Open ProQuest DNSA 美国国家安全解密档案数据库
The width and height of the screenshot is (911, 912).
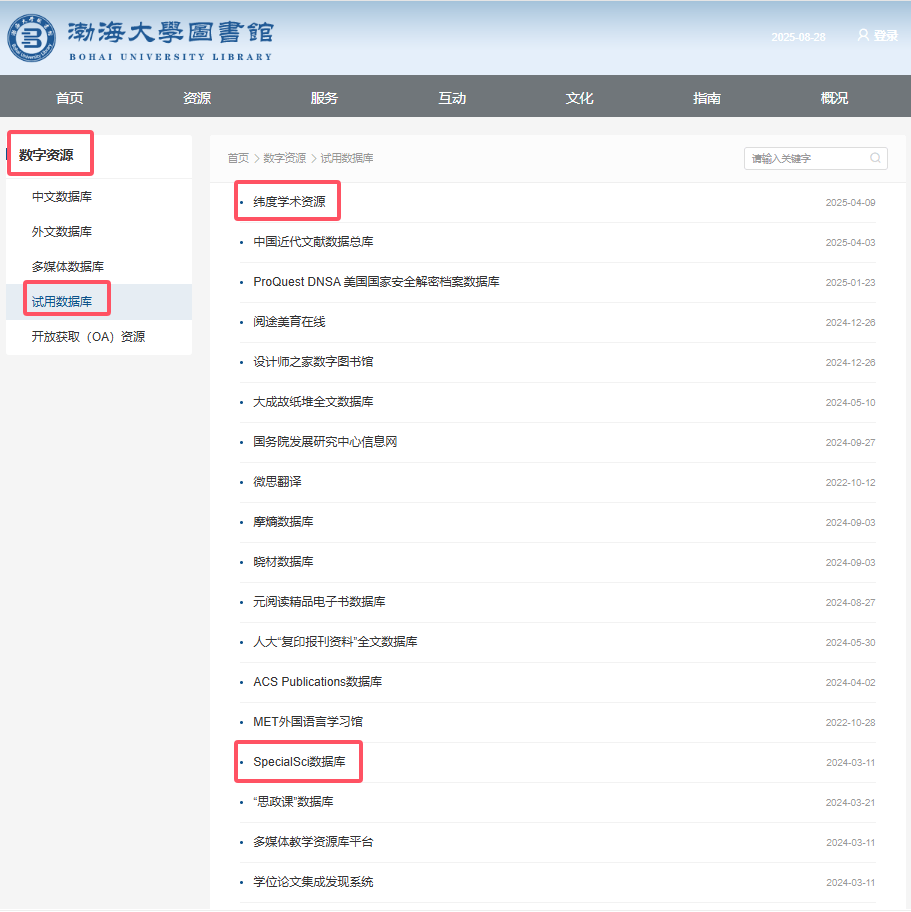376,282
